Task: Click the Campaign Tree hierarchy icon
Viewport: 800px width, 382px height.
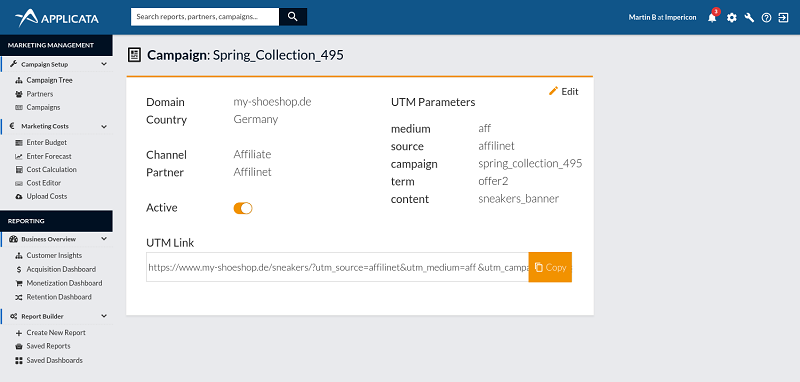Action: tap(19, 81)
